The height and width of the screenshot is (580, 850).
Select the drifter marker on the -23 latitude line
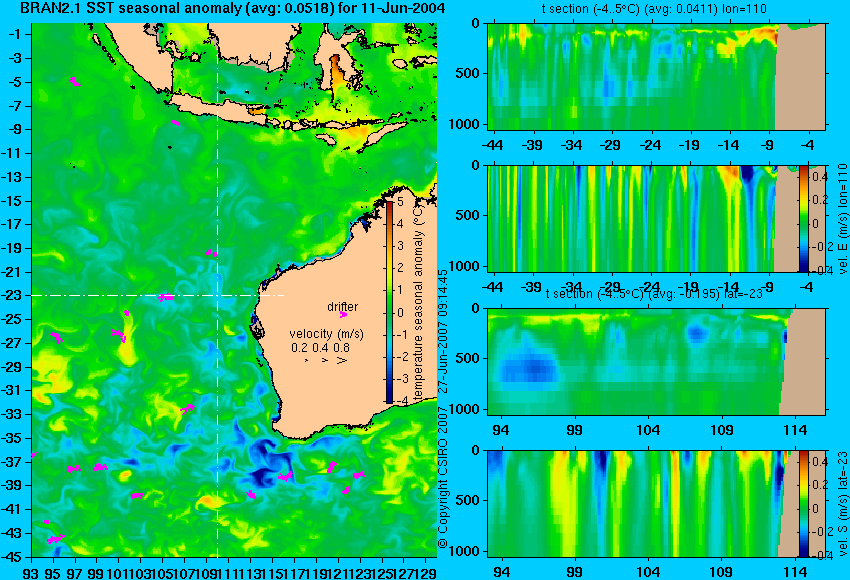click(x=166, y=297)
